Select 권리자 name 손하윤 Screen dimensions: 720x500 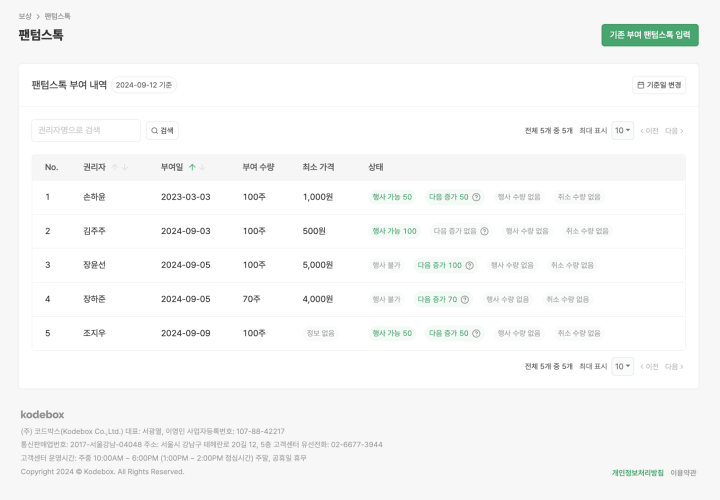pyautogui.click(x=94, y=197)
